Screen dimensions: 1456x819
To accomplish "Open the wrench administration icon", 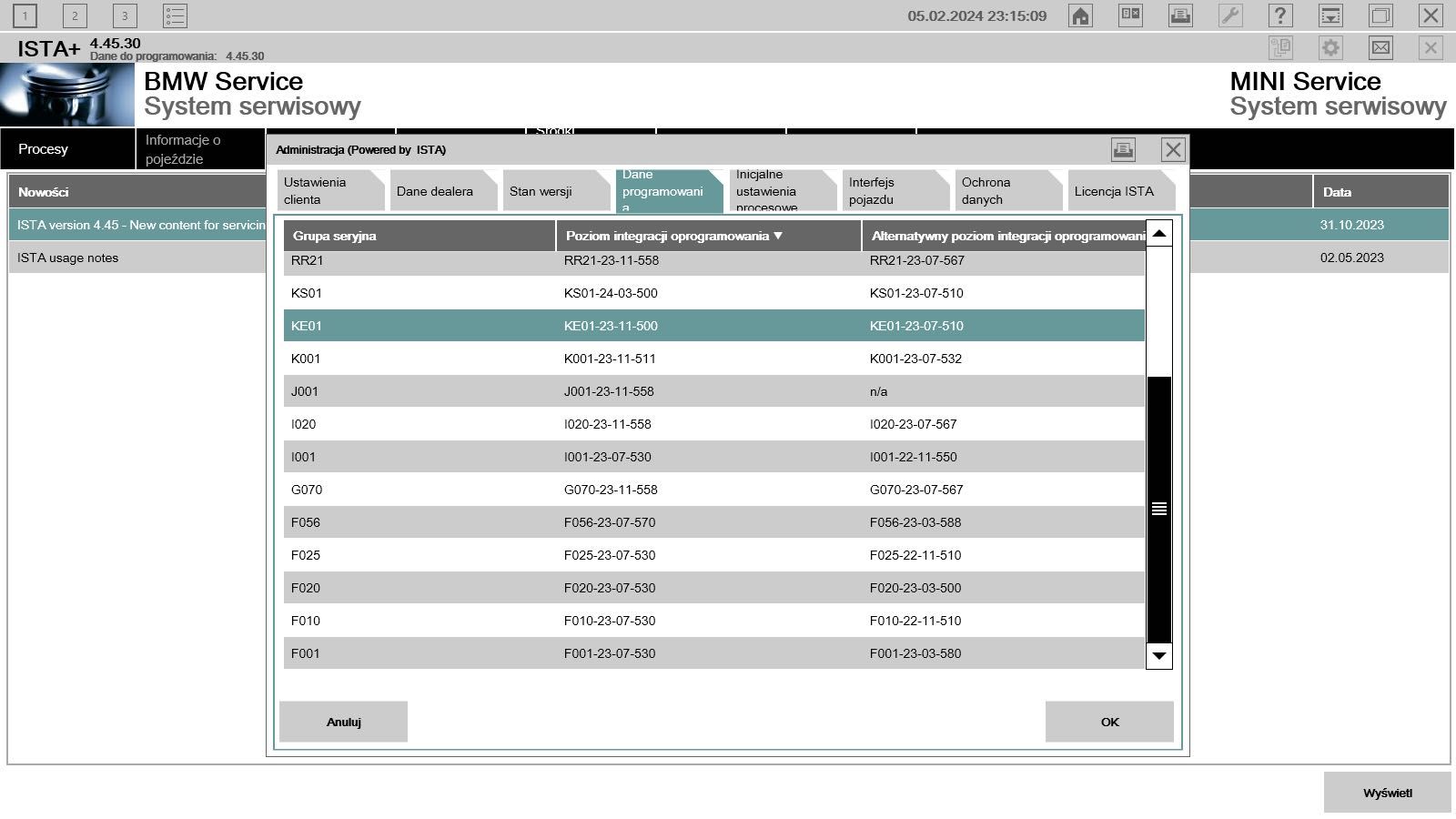I will point(1230,15).
